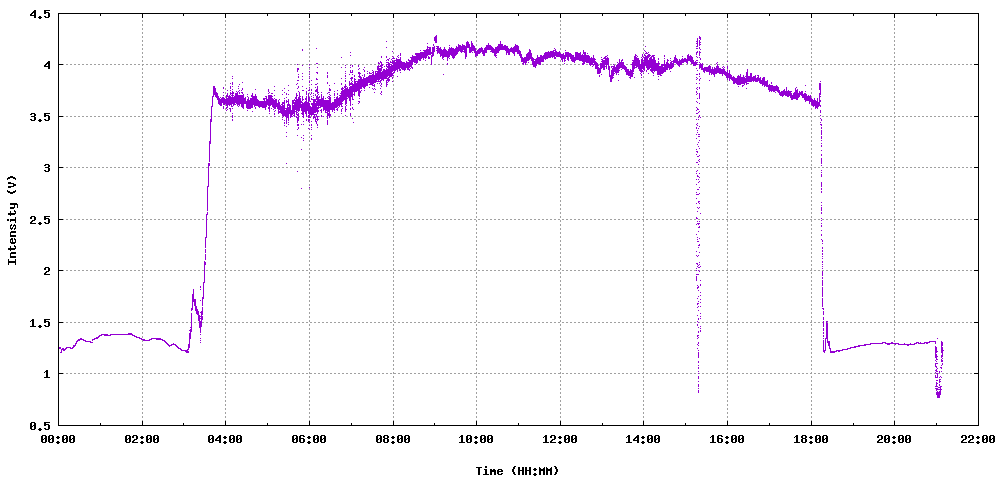Screen dimensions: 1000x480
Task: Click the 1 intensity tick label
Action: tap(47, 374)
